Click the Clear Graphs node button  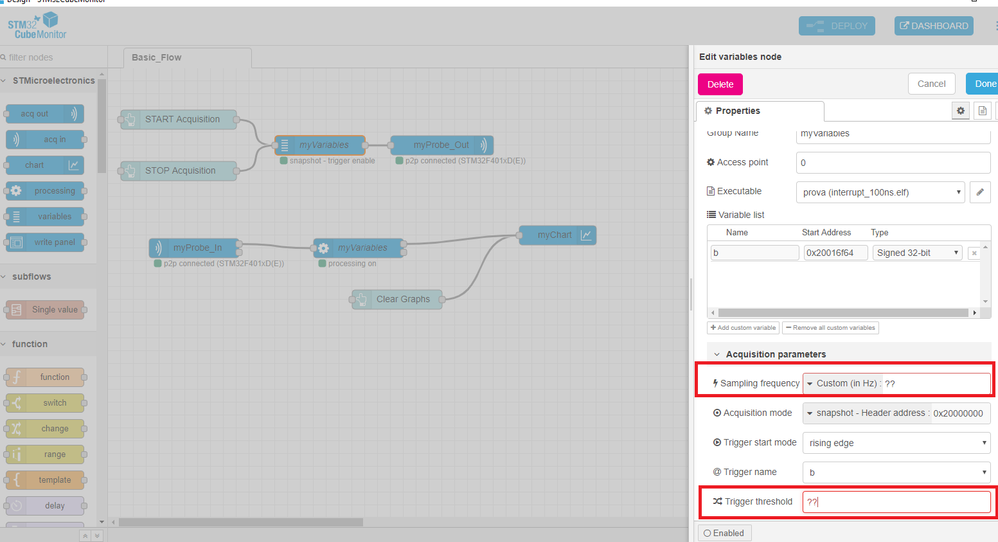point(362,299)
